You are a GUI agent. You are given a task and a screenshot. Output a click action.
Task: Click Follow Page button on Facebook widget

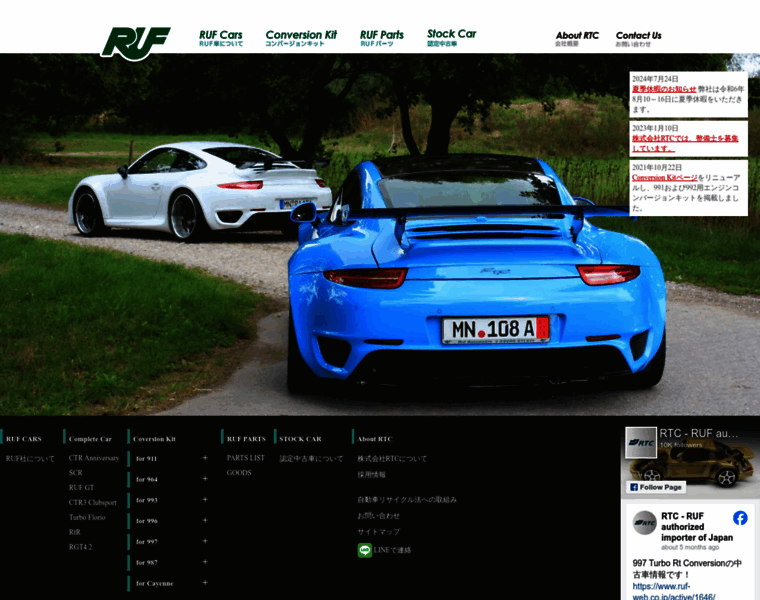tap(656, 487)
